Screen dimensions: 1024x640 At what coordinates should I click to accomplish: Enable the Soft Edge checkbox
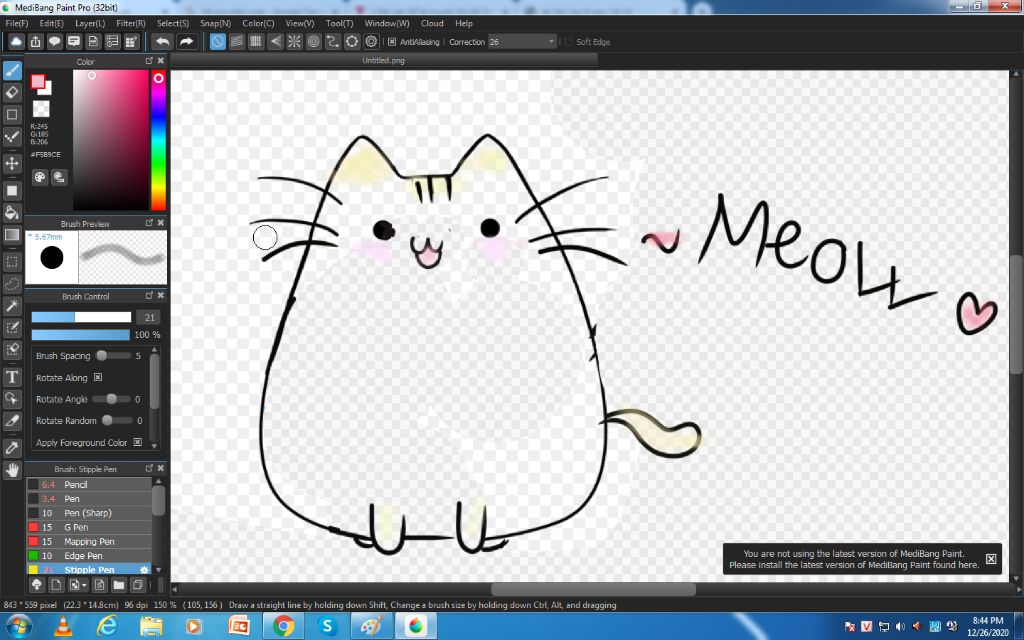point(568,42)
